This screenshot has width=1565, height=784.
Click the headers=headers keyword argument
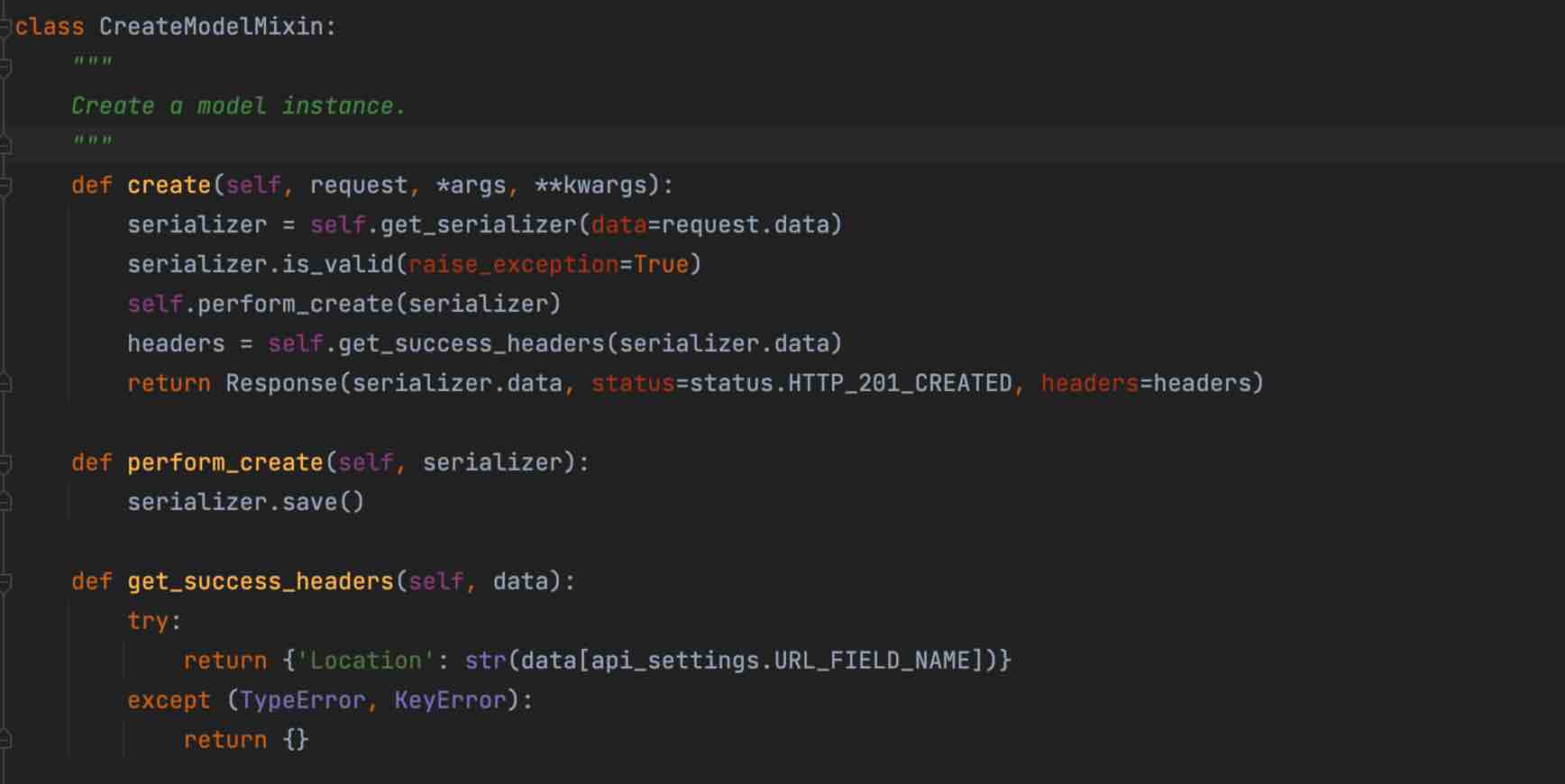pyautogui.click(x=1147, y=384)
